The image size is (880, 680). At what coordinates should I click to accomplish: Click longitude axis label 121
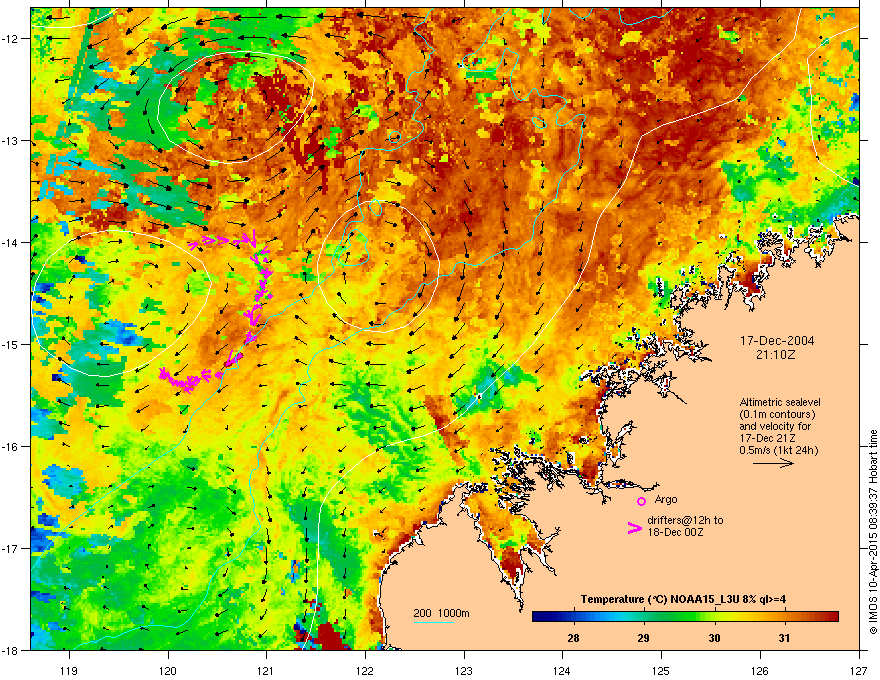tap(267, 670)
